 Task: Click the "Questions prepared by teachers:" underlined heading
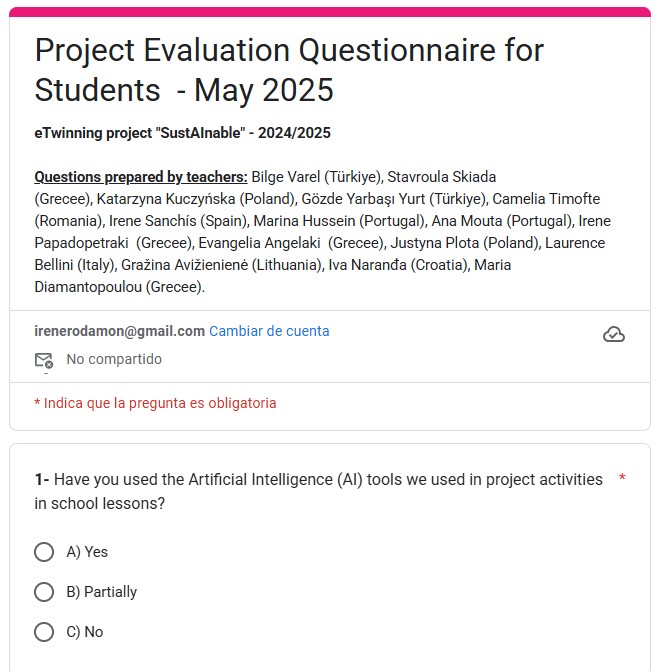[x=140, y=177]
